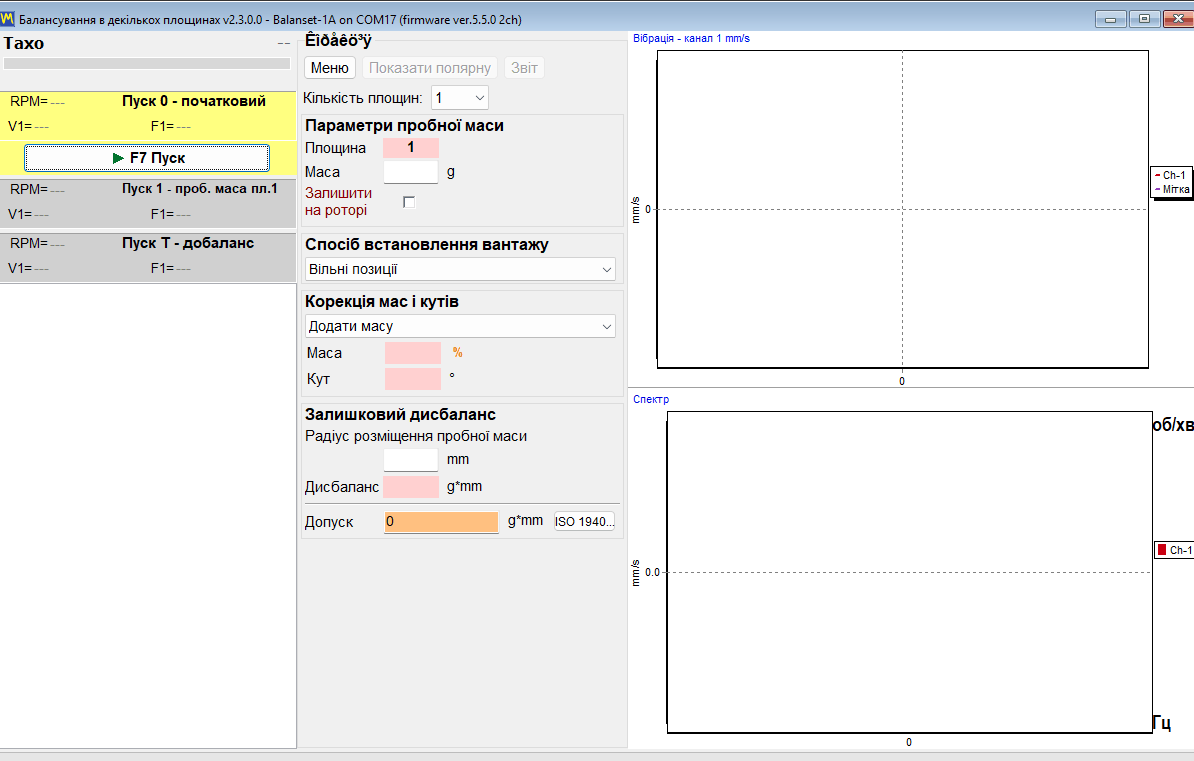Click the Площина field showing 1
Screen dimensions: 1194x761
[x=410, y=148]
